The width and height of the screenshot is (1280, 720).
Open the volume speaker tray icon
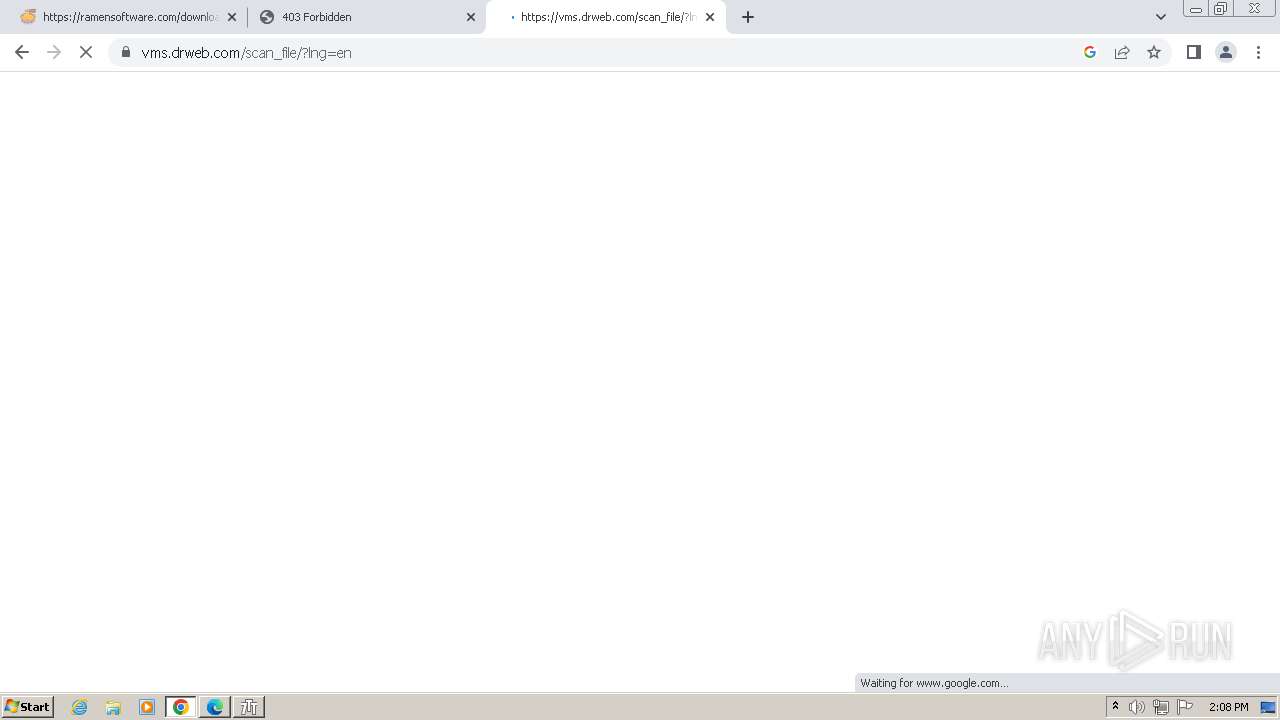pyautogui.click(x=1137, y=707)
